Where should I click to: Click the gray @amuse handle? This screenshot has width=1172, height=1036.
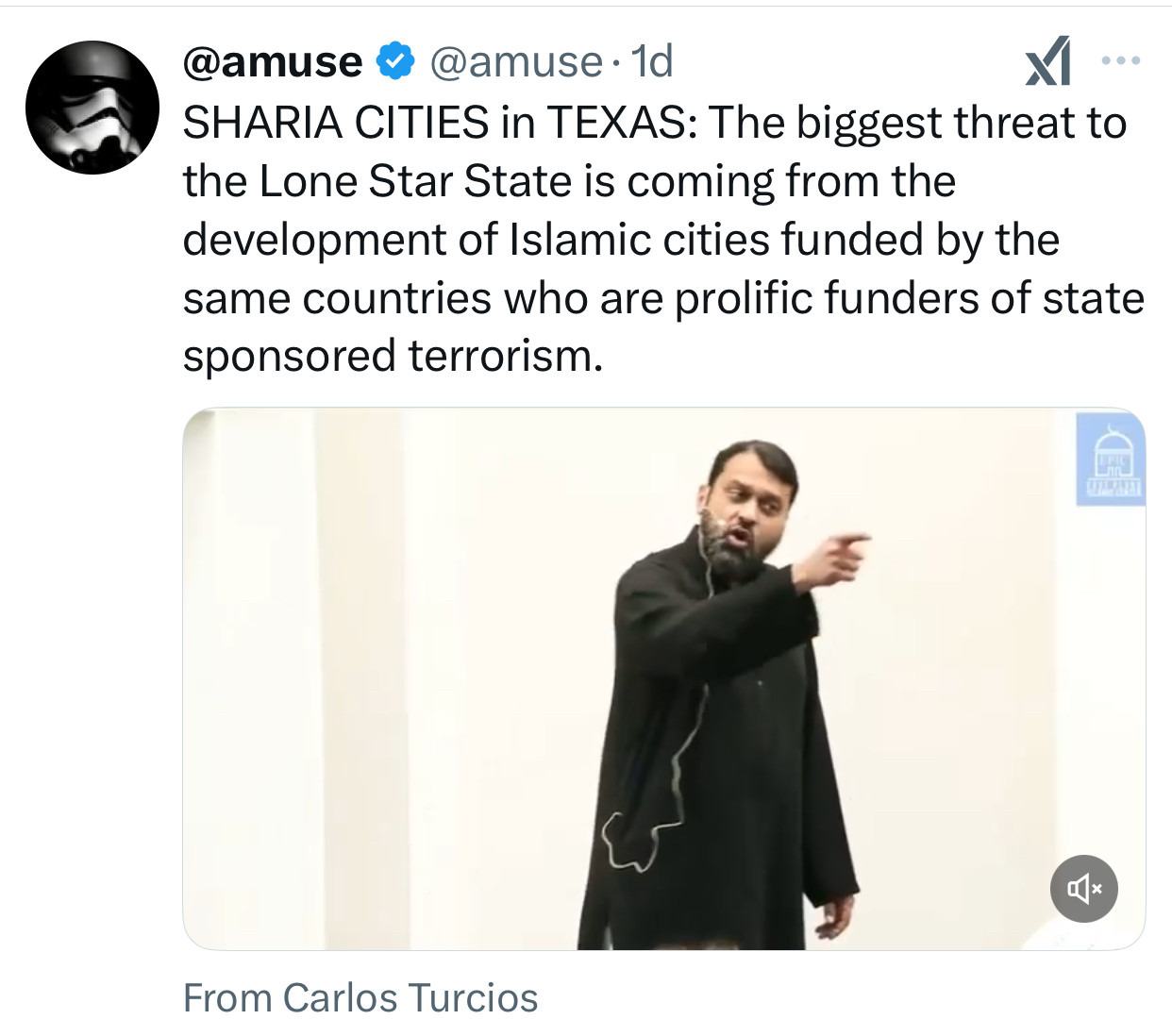pos(515,62)
